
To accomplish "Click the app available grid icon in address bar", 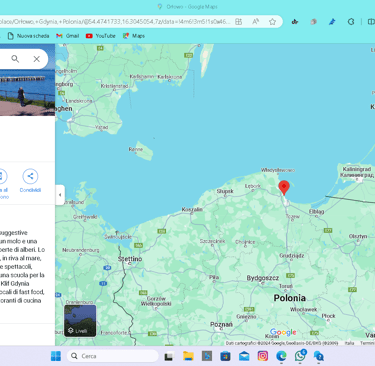I will [239, 22].
